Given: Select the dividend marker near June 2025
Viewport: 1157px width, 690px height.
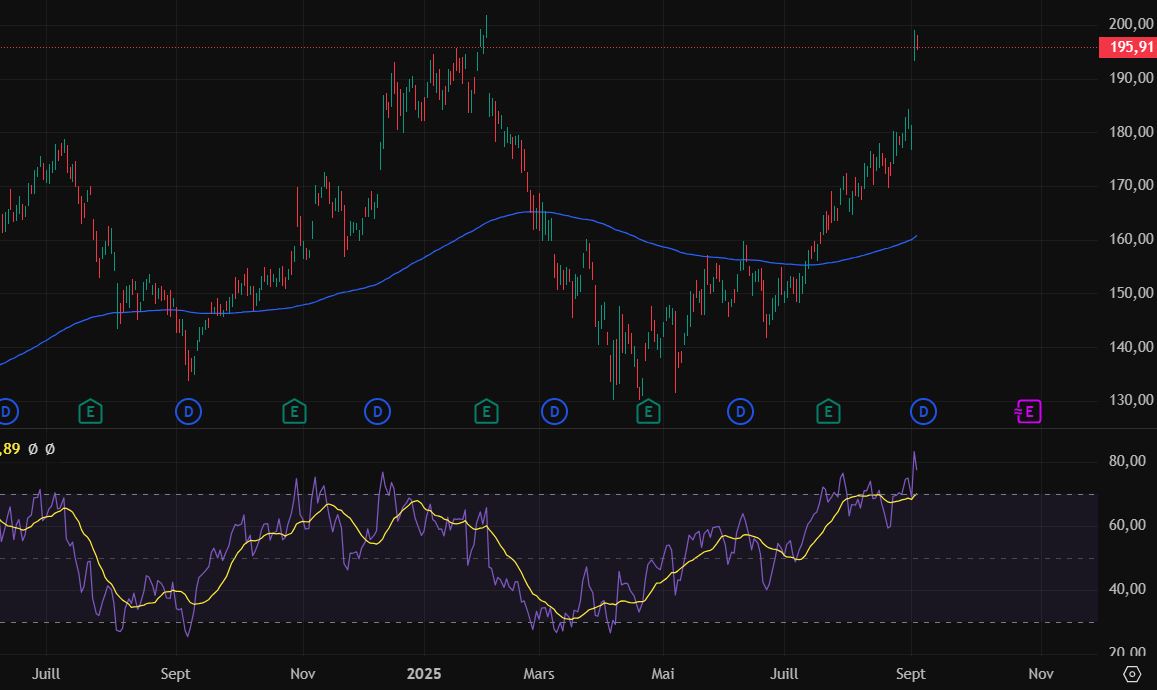Looking at the screenshot, I should [740, 410].
